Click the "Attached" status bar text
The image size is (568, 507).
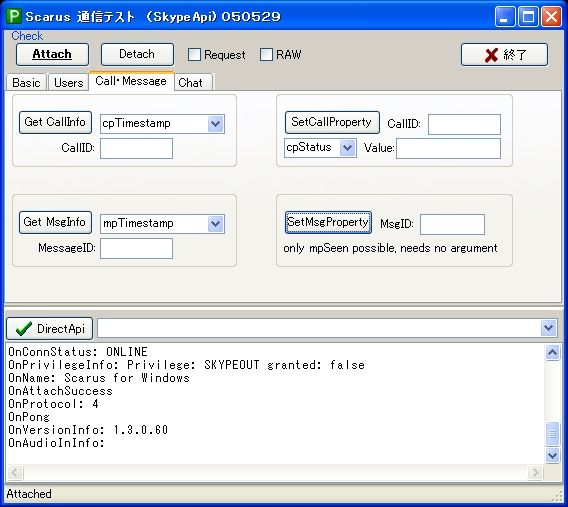pos(29,494)
